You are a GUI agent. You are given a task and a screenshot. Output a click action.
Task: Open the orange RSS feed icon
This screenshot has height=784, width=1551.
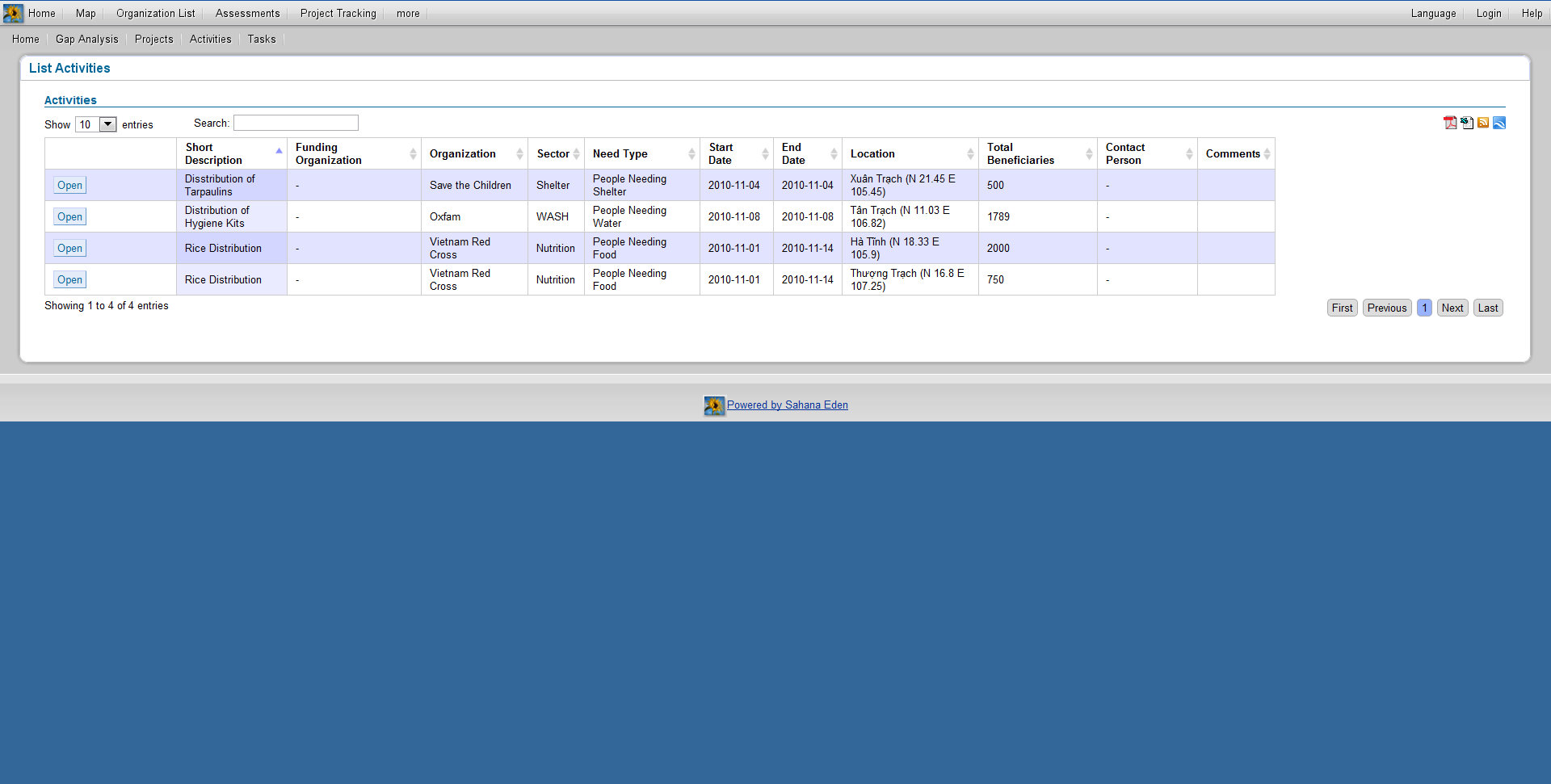1483,123
